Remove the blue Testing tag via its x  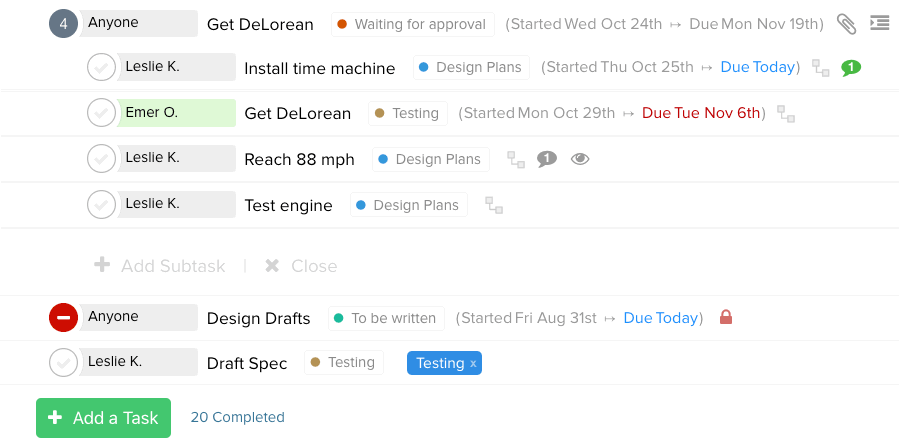point(473,364)
